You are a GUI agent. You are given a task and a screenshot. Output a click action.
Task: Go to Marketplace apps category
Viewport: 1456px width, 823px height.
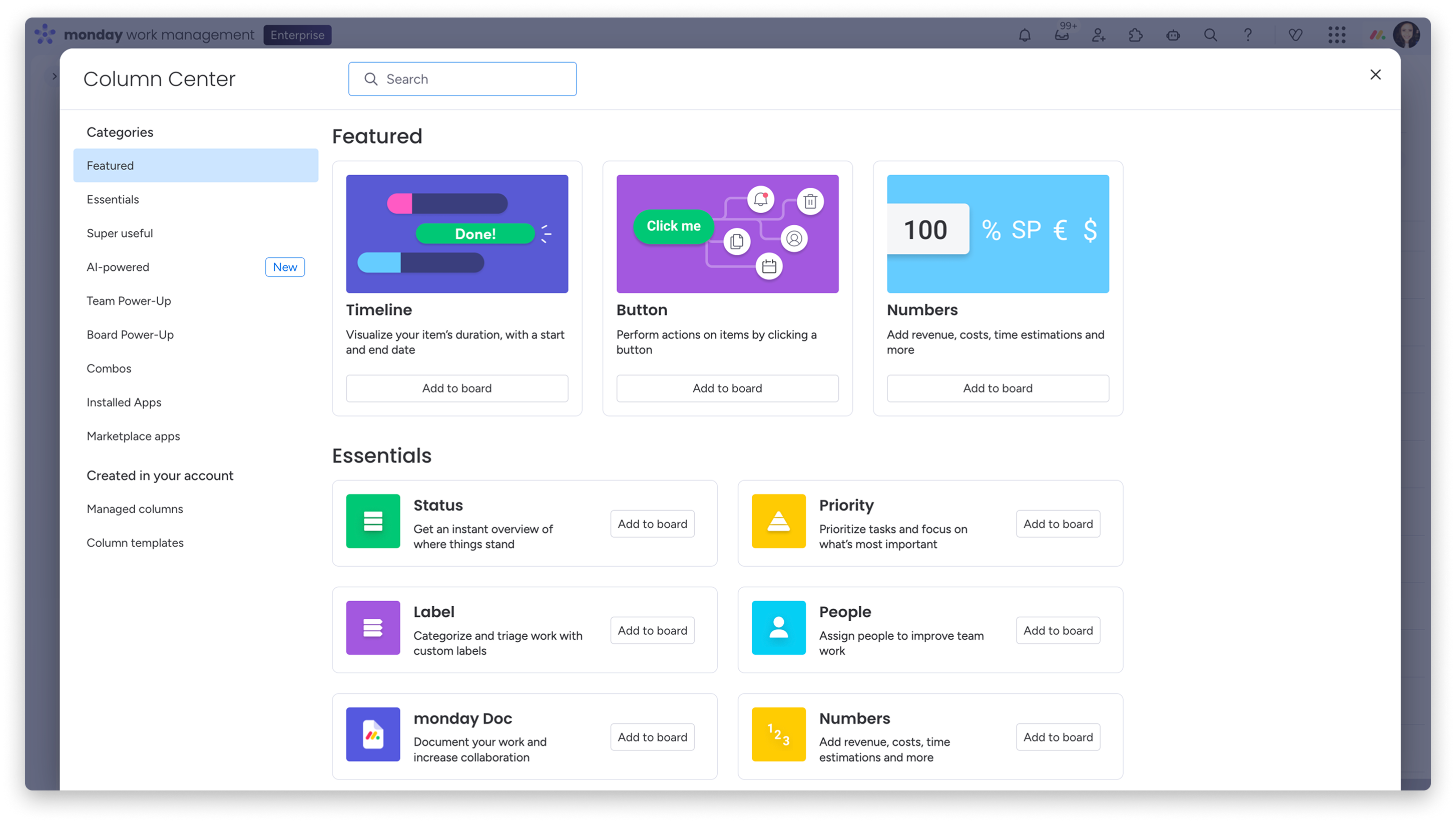pos(133,436)
